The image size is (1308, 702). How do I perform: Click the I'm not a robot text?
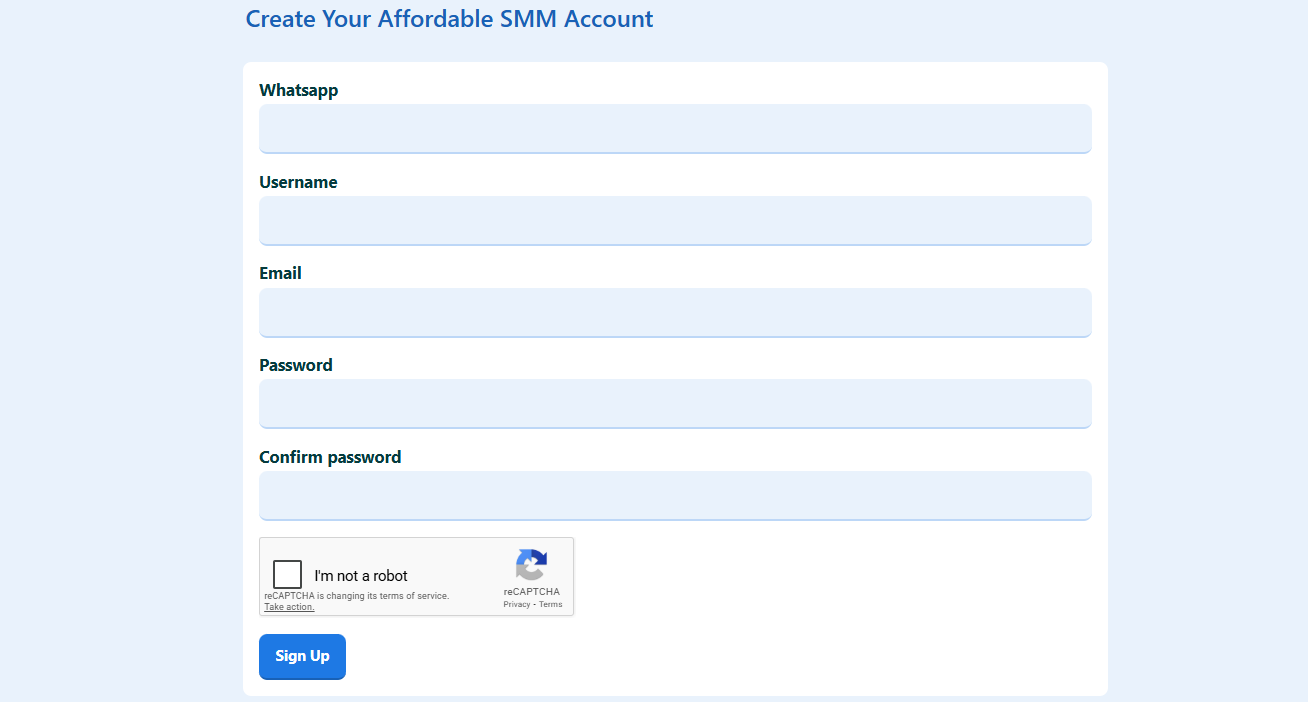click(361, 576)
